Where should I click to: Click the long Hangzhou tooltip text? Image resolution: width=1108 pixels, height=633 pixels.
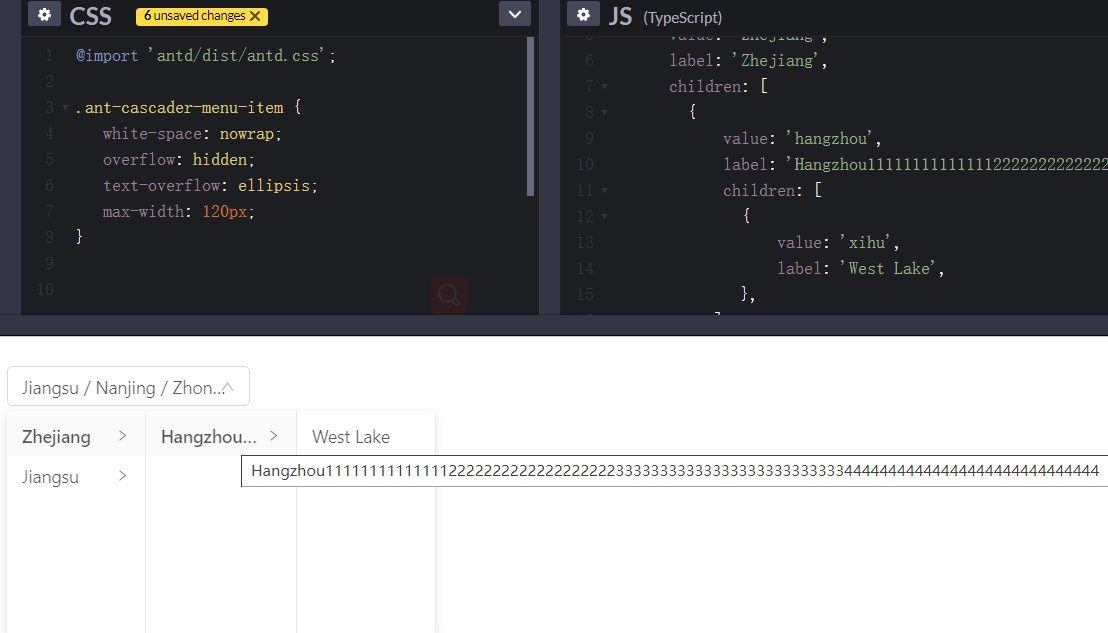point(670,470)
